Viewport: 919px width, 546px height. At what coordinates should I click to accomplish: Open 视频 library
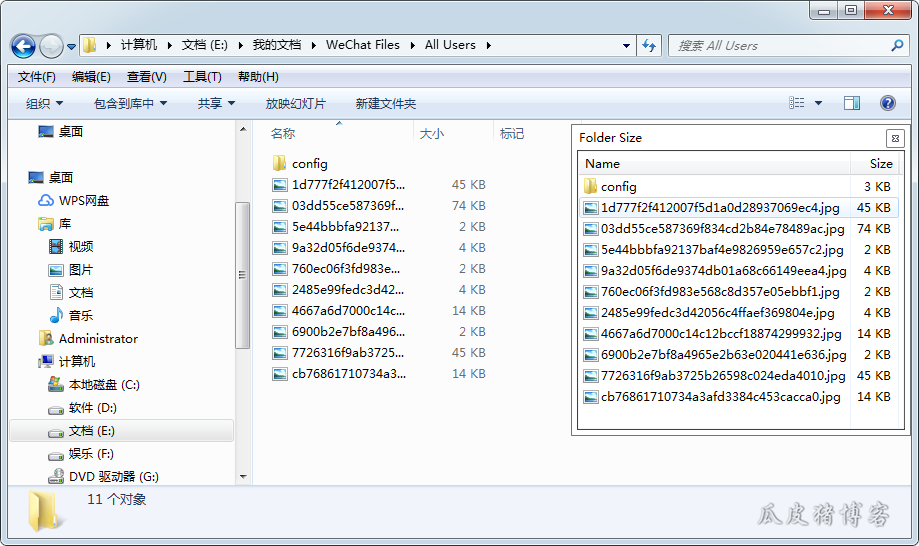(71, 247)
